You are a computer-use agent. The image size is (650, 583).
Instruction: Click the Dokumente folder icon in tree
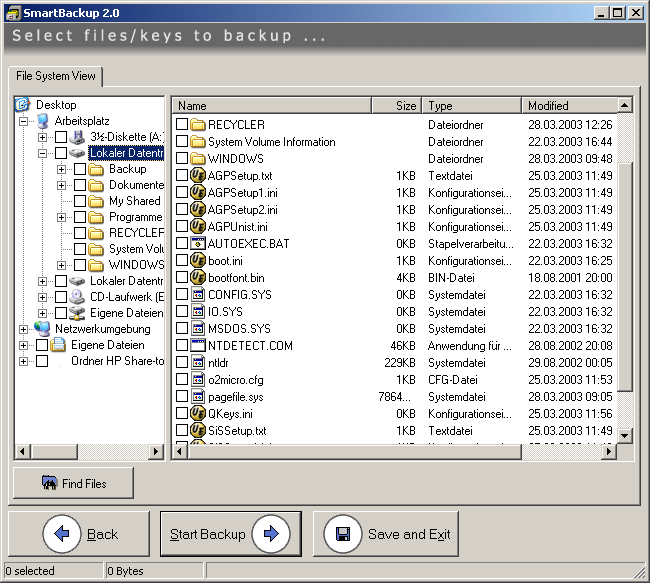click(96, 185)
